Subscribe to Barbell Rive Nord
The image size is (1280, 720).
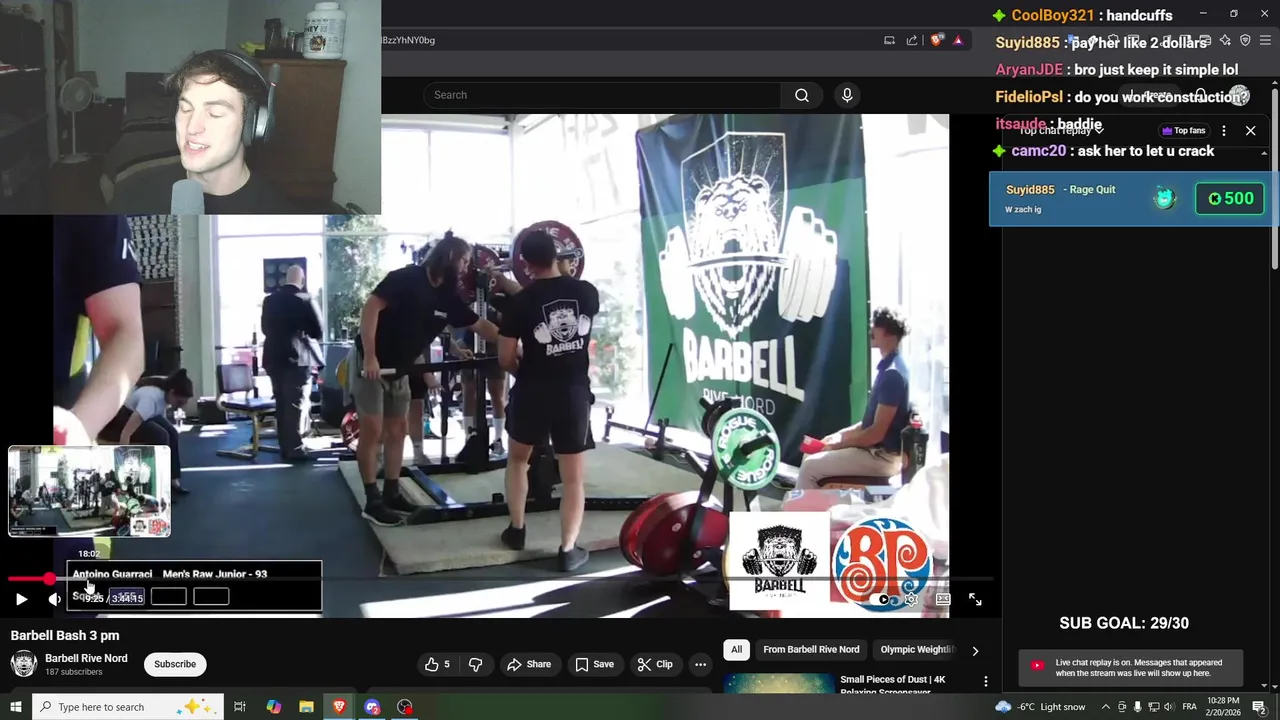175,664
